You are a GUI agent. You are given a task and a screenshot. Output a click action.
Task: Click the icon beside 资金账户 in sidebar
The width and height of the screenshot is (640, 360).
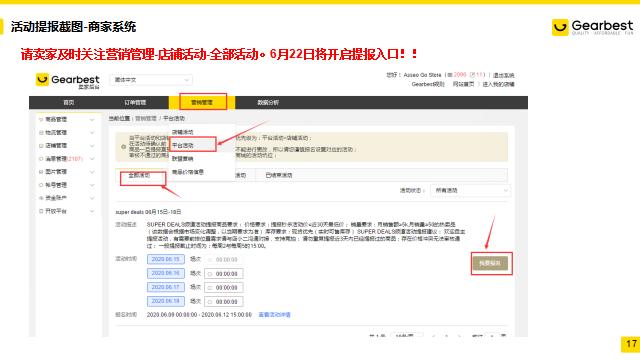(41, 198)
